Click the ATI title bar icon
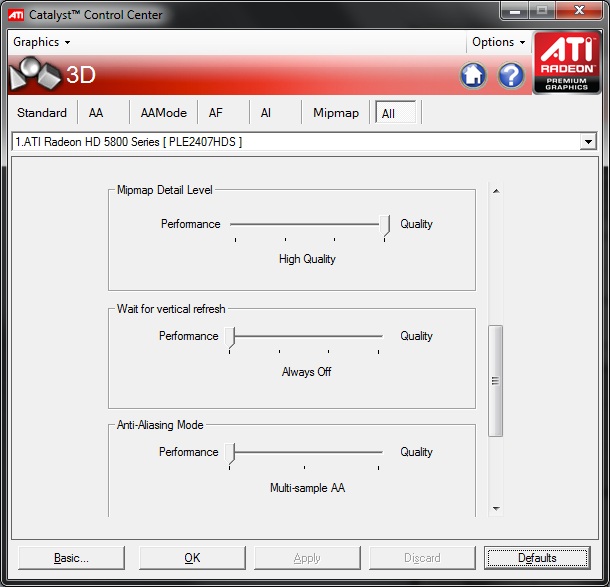The height and width of the screenshot is (587, 610). point(16,15)
